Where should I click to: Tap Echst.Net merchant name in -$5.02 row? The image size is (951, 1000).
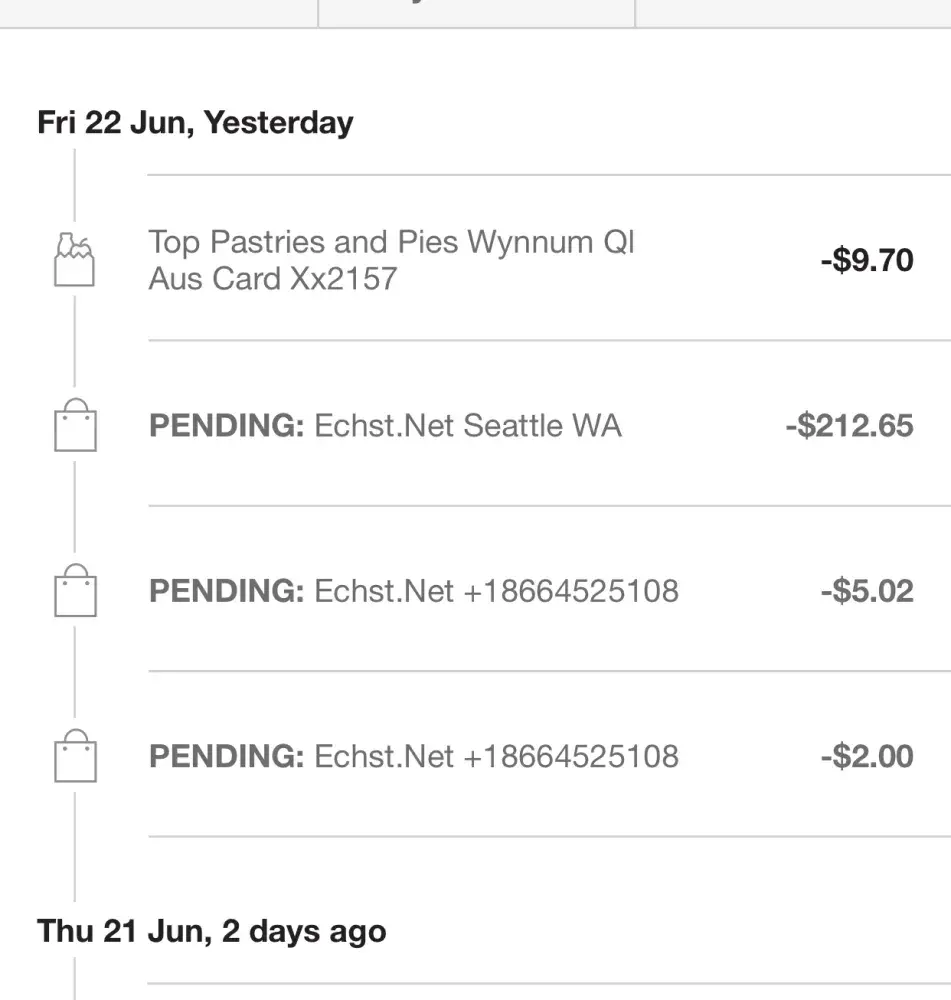(384, 591)
